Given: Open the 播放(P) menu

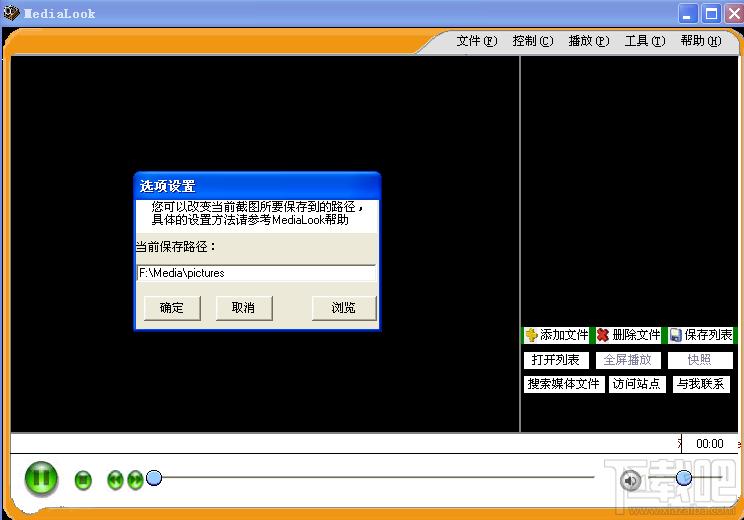Looking at the screenshot, I should coord(589,41).
